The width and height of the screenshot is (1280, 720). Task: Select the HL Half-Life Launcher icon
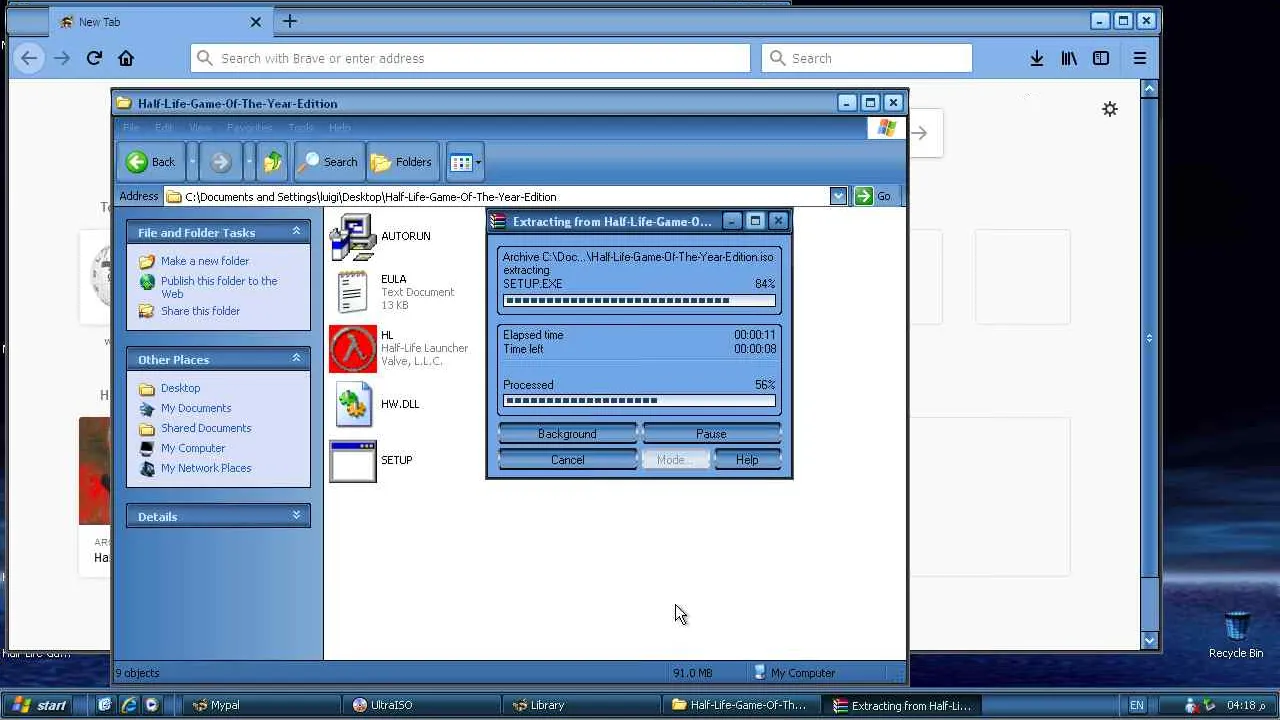coord(353,348)
